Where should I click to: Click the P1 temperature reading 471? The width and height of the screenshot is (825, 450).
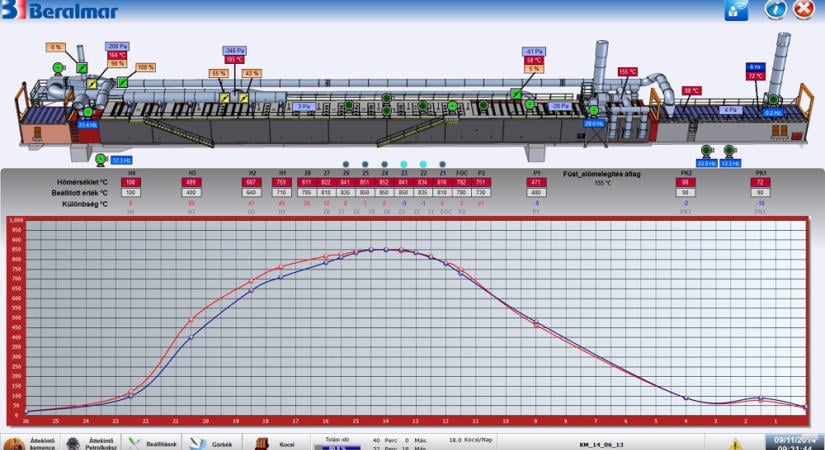(x=536, y=182)
